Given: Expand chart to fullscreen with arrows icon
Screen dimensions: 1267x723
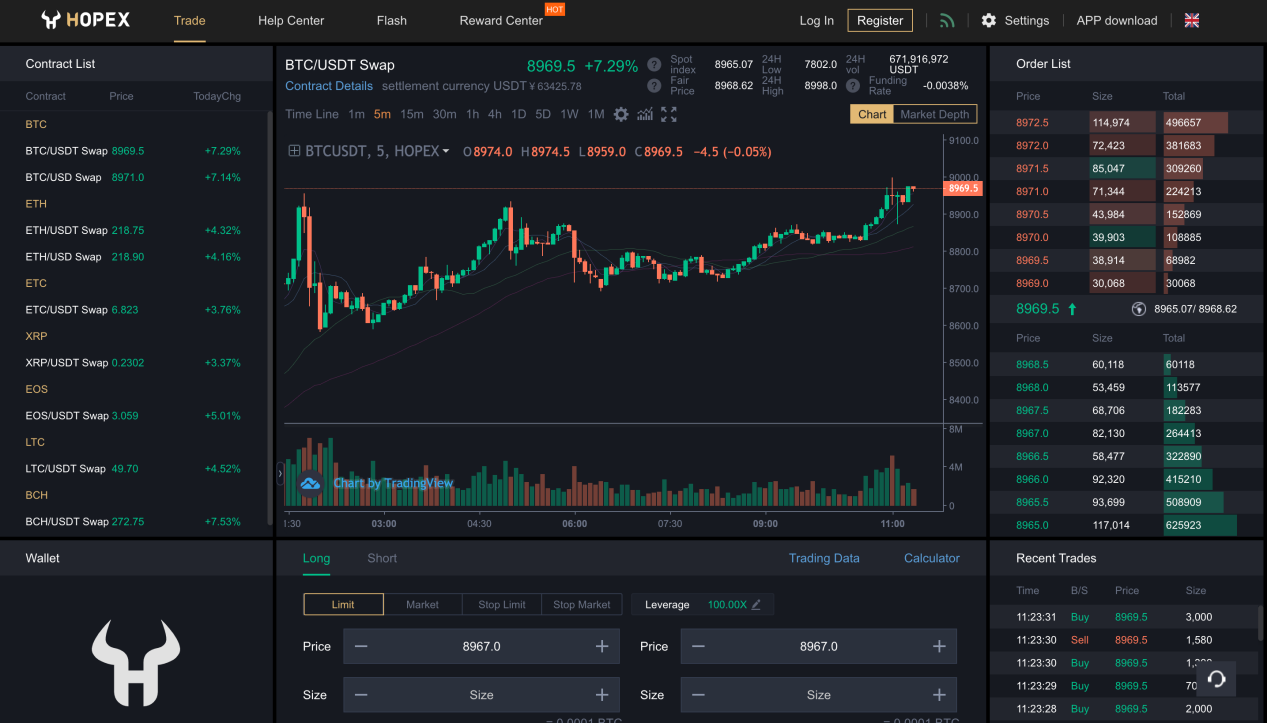Looking at the screenshot, I should coord(668,114).
